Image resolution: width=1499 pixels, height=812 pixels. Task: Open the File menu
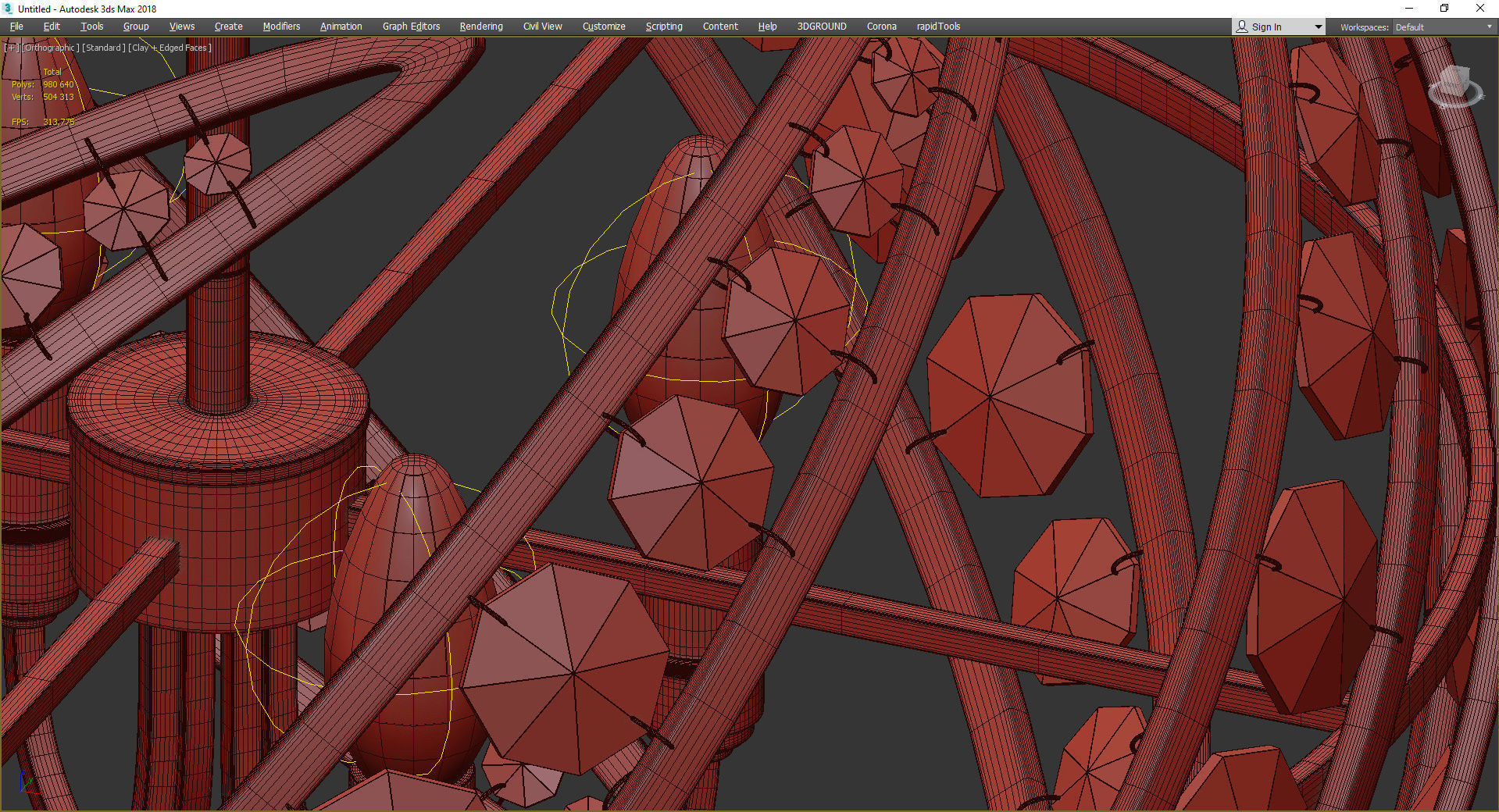click(x=16, y=27)
